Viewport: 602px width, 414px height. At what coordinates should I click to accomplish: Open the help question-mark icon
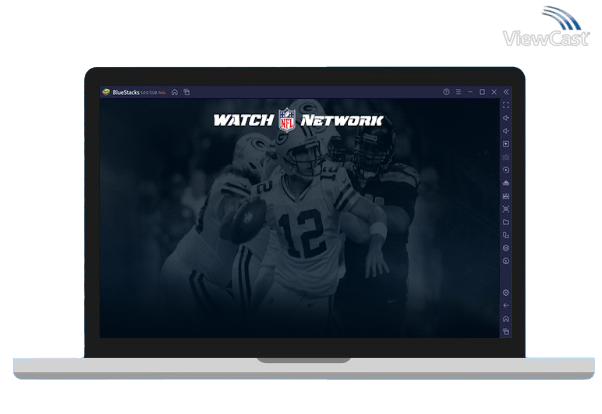point(446,92)
